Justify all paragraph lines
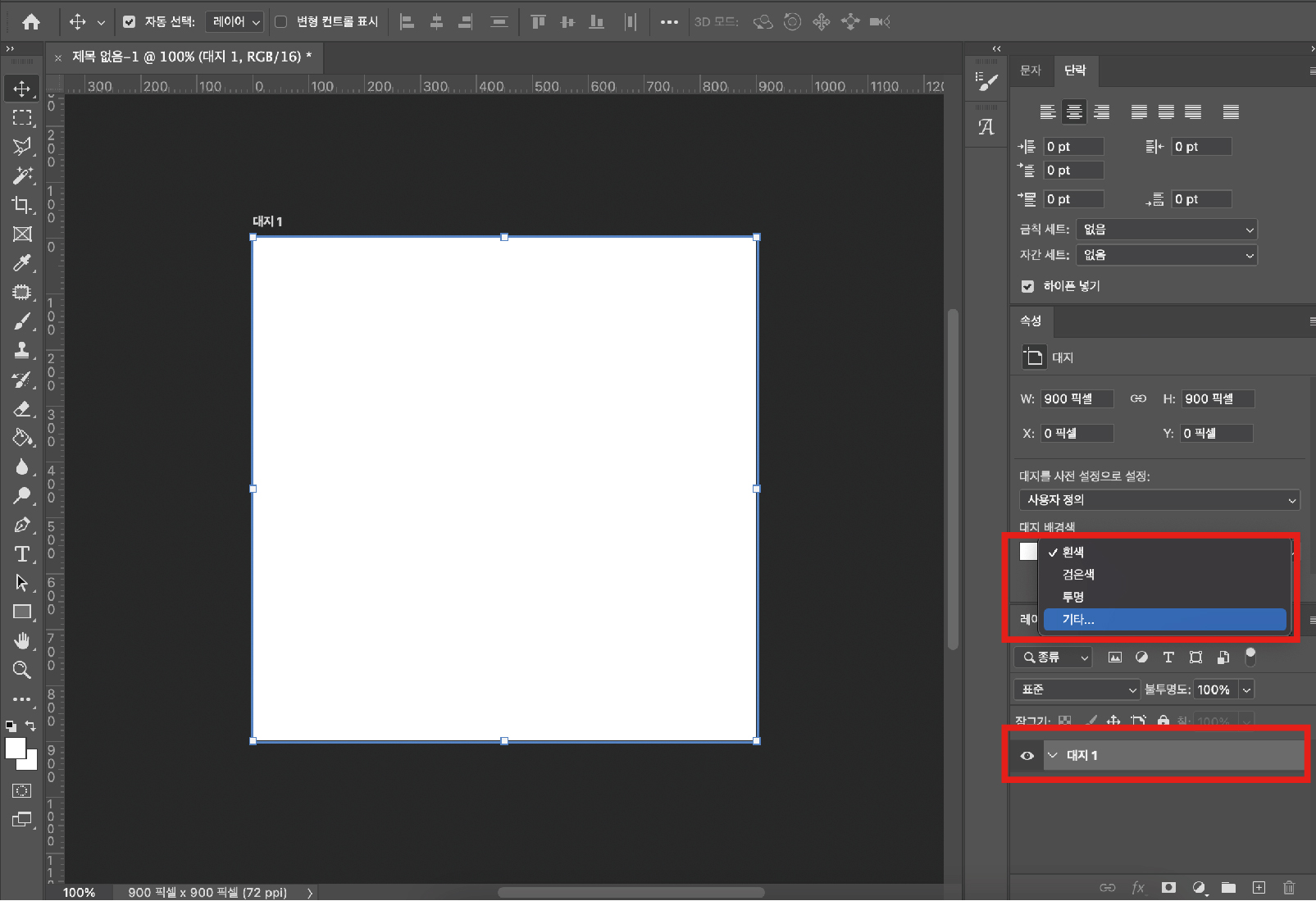The image size is (1316, 901). [1231, 112]
